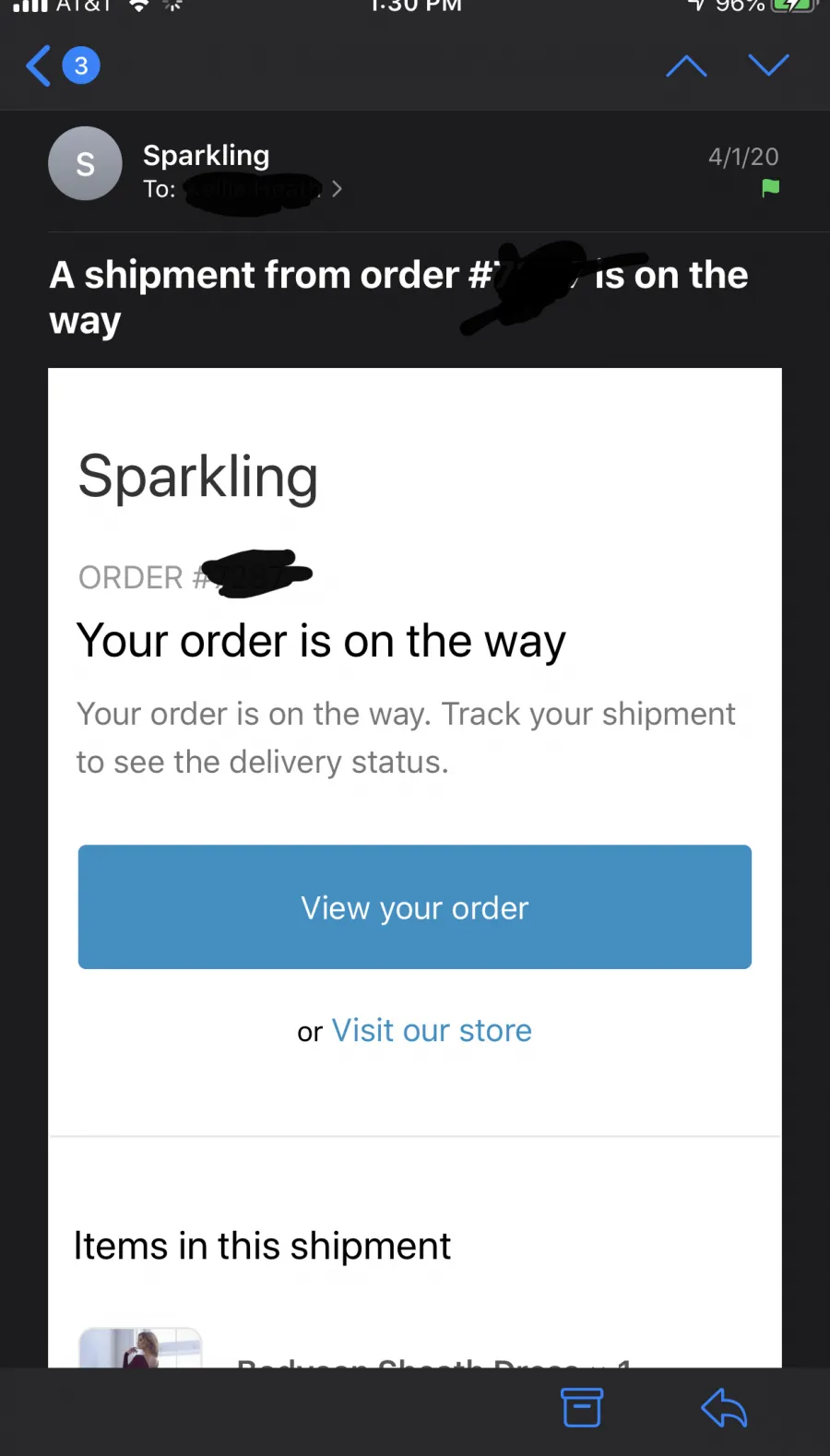The height and width of the screenshot is (1456, 830).
Task: Tap the ORDER number label
Action: tap(196, 576)
